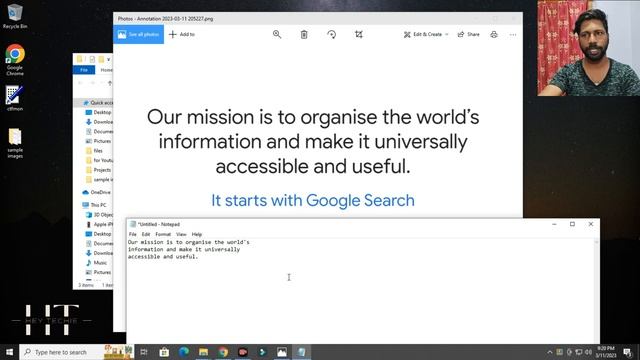Click the ctfmon desktop shortcut icon
Screen dimensions: 640x360
pyautogui.click(x=15, y=98)
